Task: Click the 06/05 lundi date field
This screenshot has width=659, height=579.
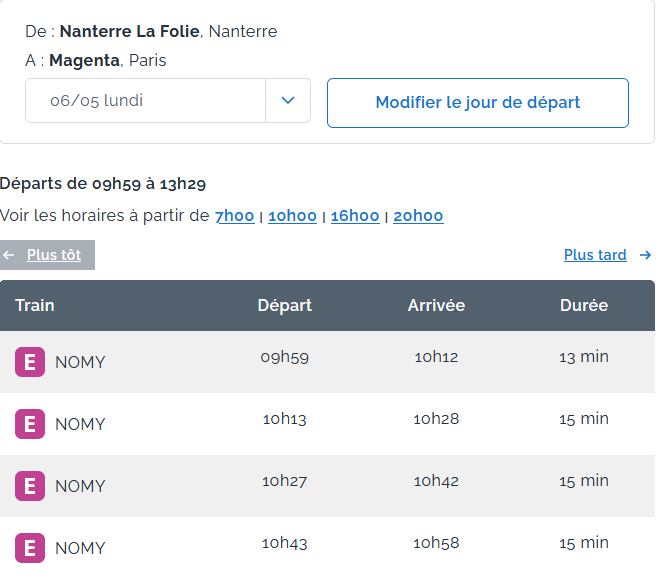Action: click(x=145, y=101)
